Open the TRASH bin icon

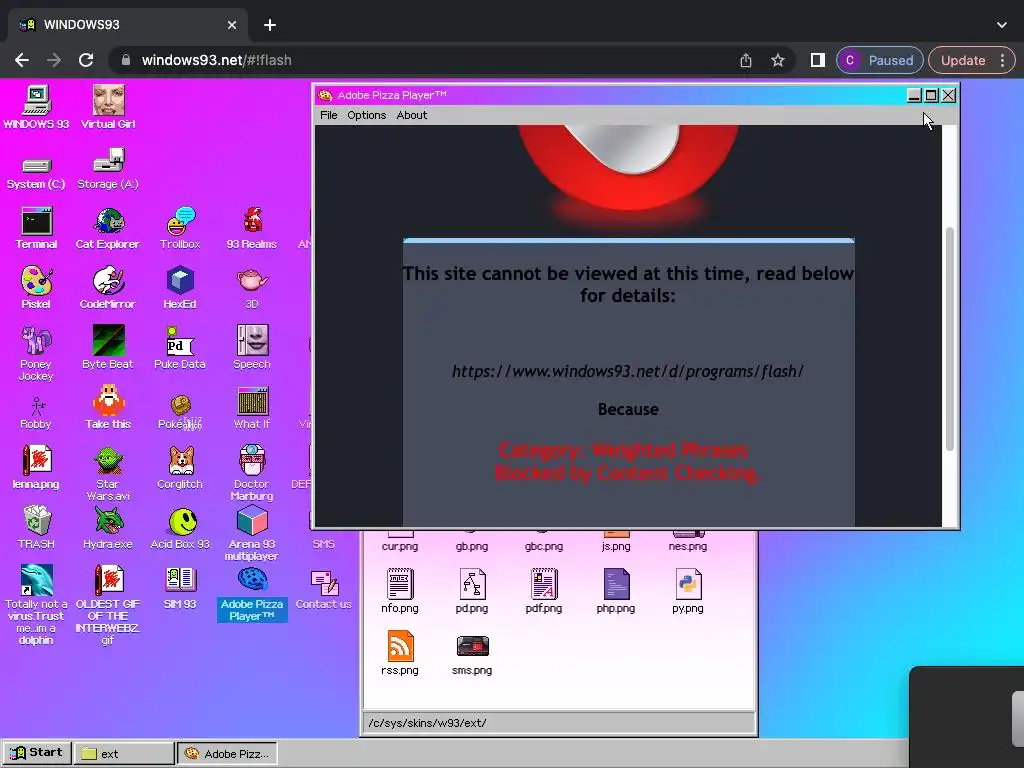click(x=36, y=528)
